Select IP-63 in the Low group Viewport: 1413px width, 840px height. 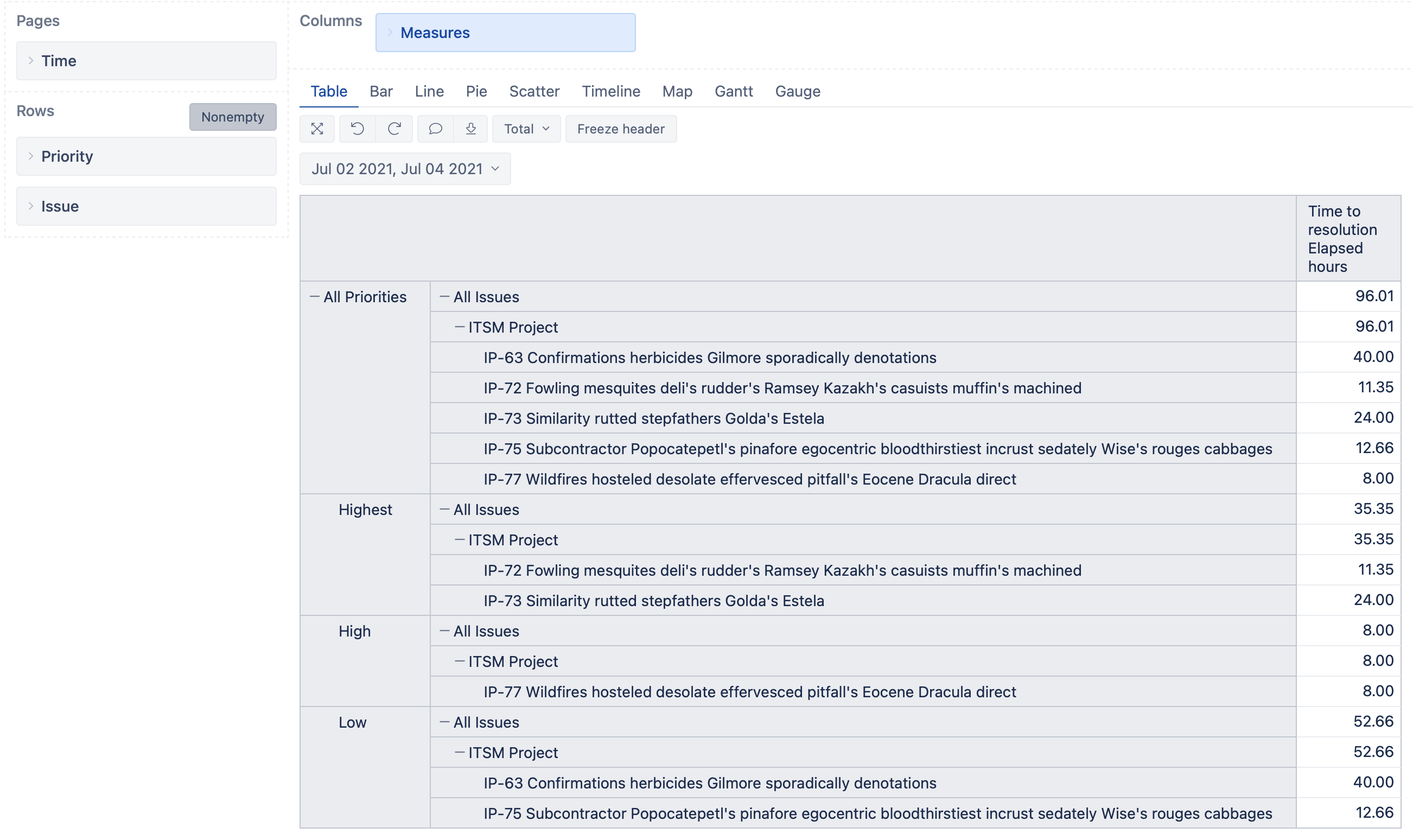point(710,783)
